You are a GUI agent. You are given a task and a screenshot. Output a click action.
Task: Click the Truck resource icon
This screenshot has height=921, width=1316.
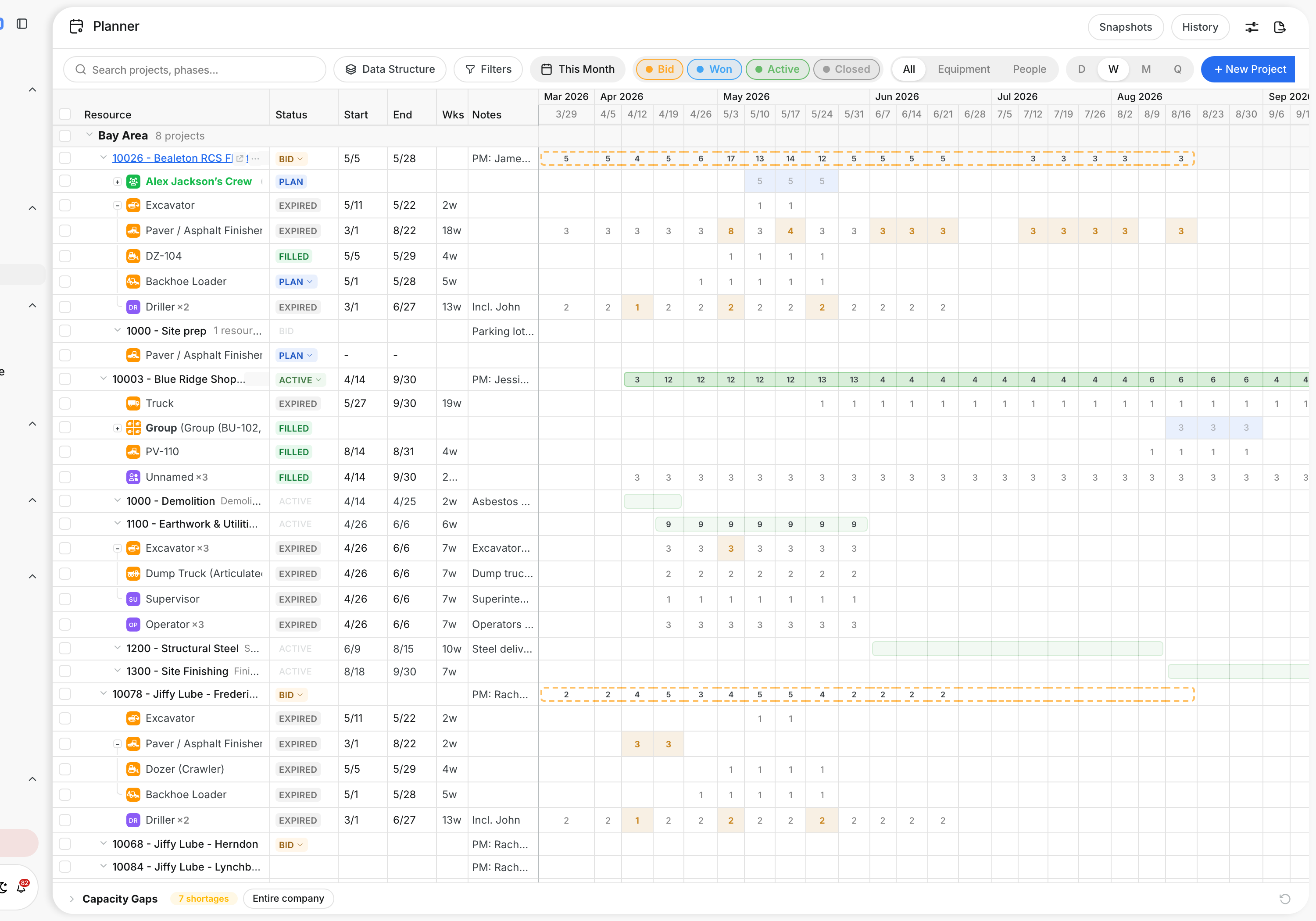(133, 403)
